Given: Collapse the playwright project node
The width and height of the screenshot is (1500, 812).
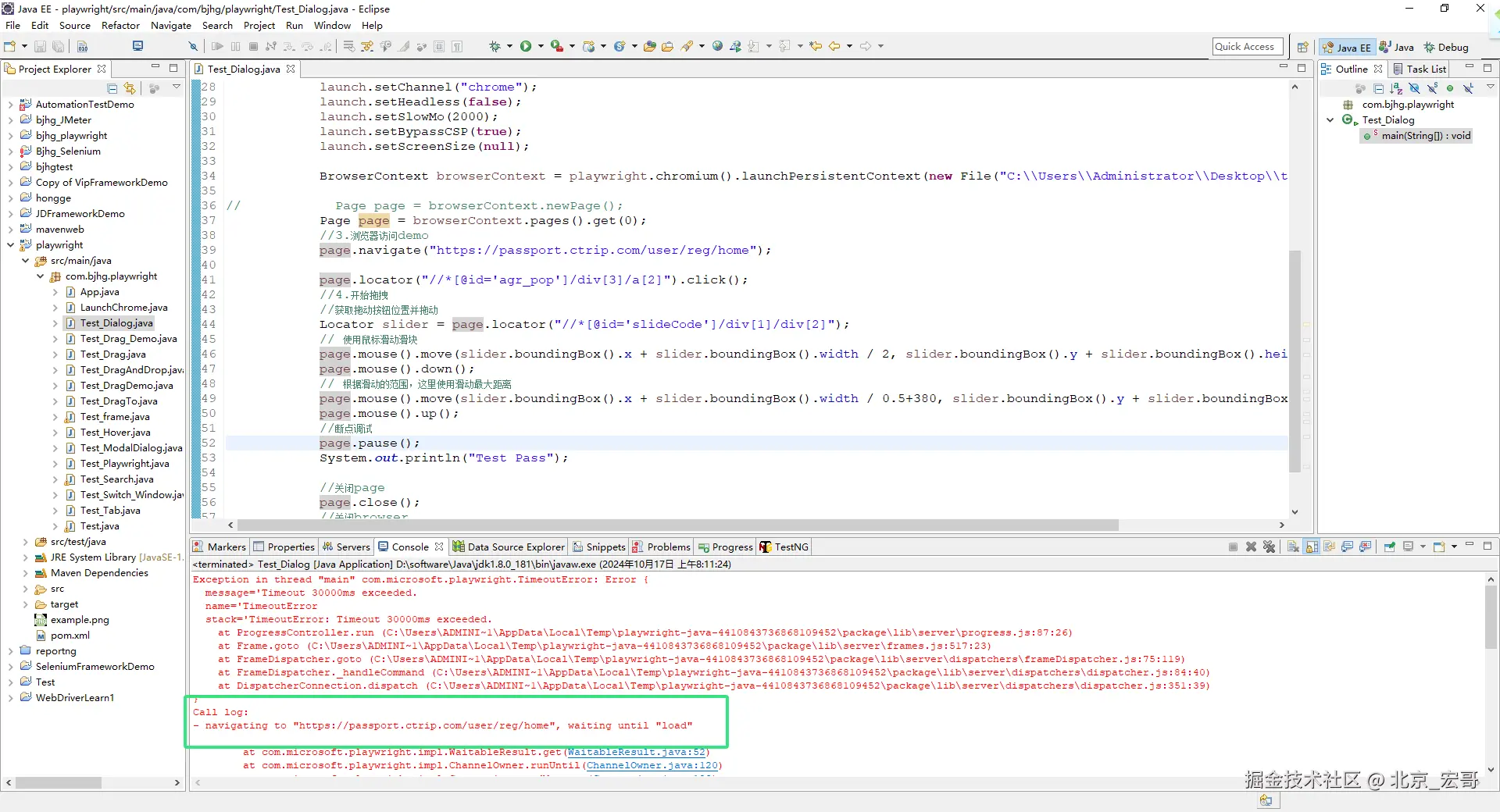Looking at the screenshot, I should (x=10, y=245).
